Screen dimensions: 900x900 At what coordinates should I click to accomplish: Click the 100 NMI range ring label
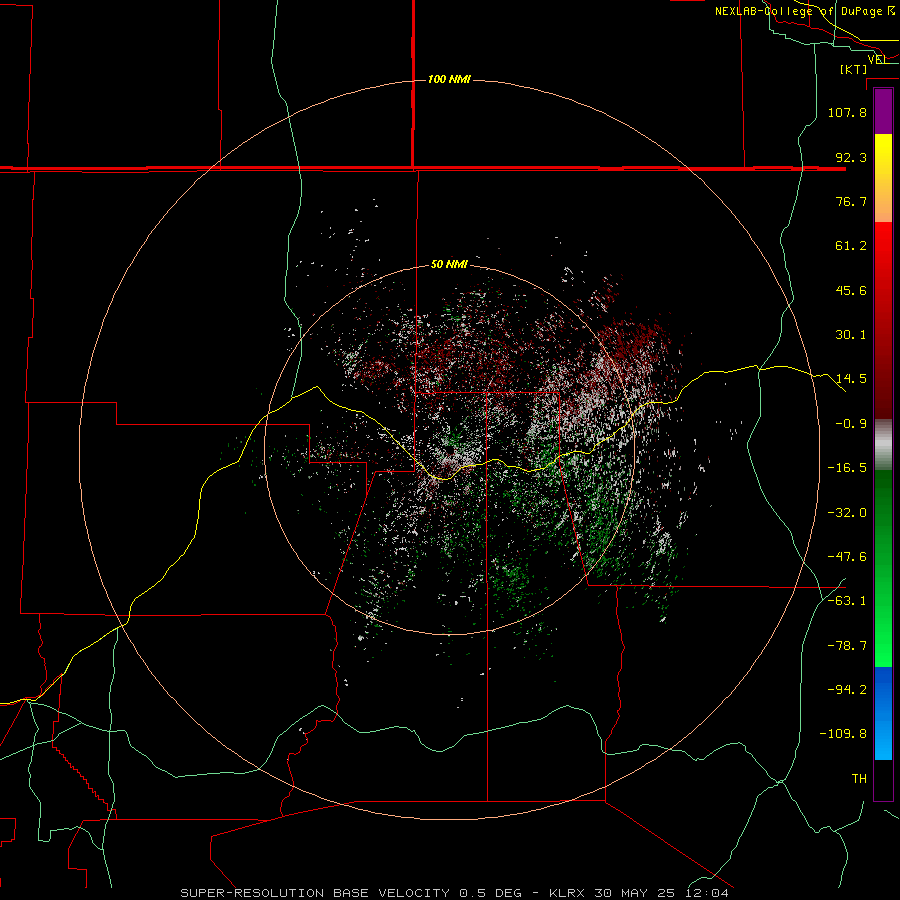(x=449, y=79)
